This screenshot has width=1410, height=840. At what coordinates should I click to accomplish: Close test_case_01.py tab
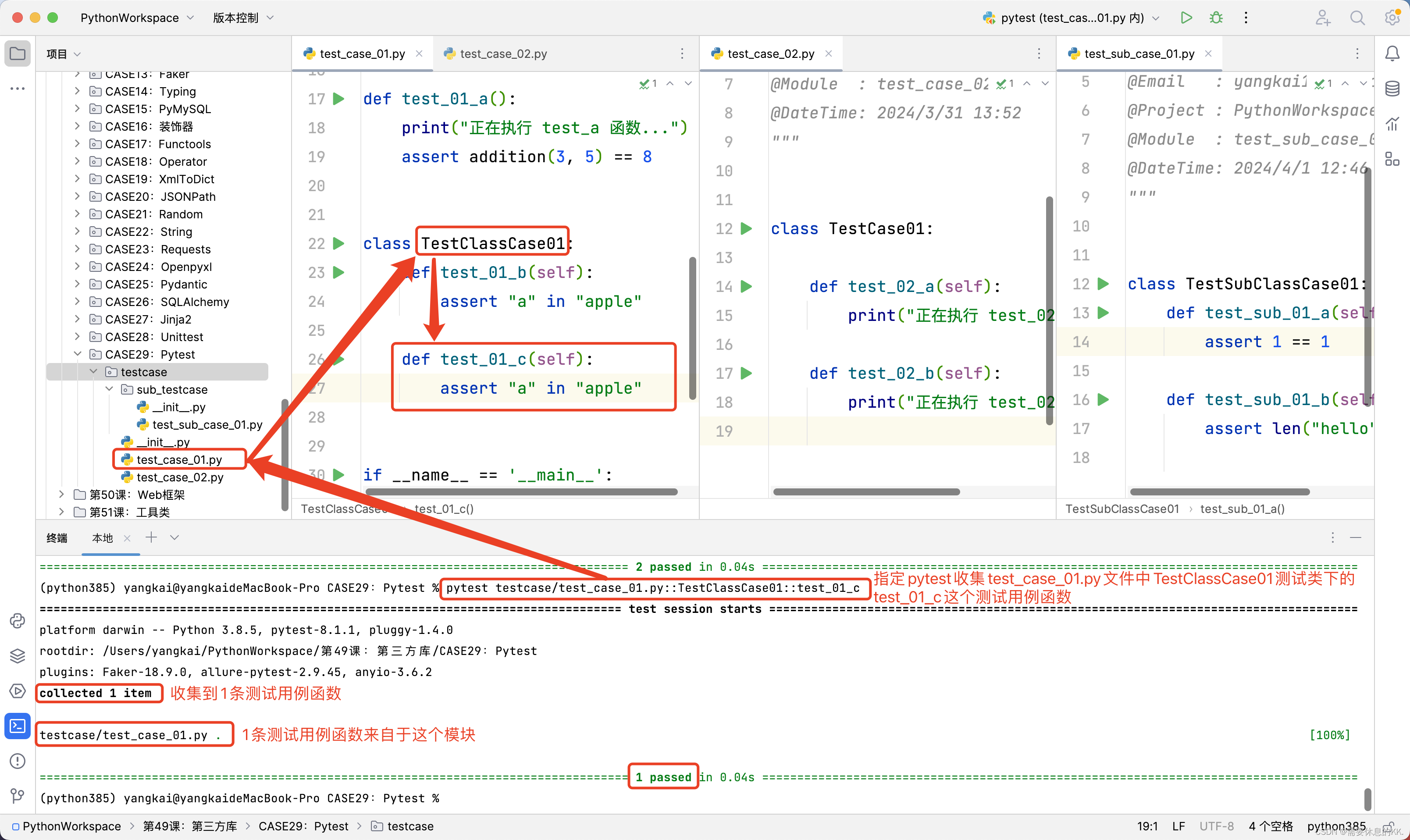tap(420, 53)
